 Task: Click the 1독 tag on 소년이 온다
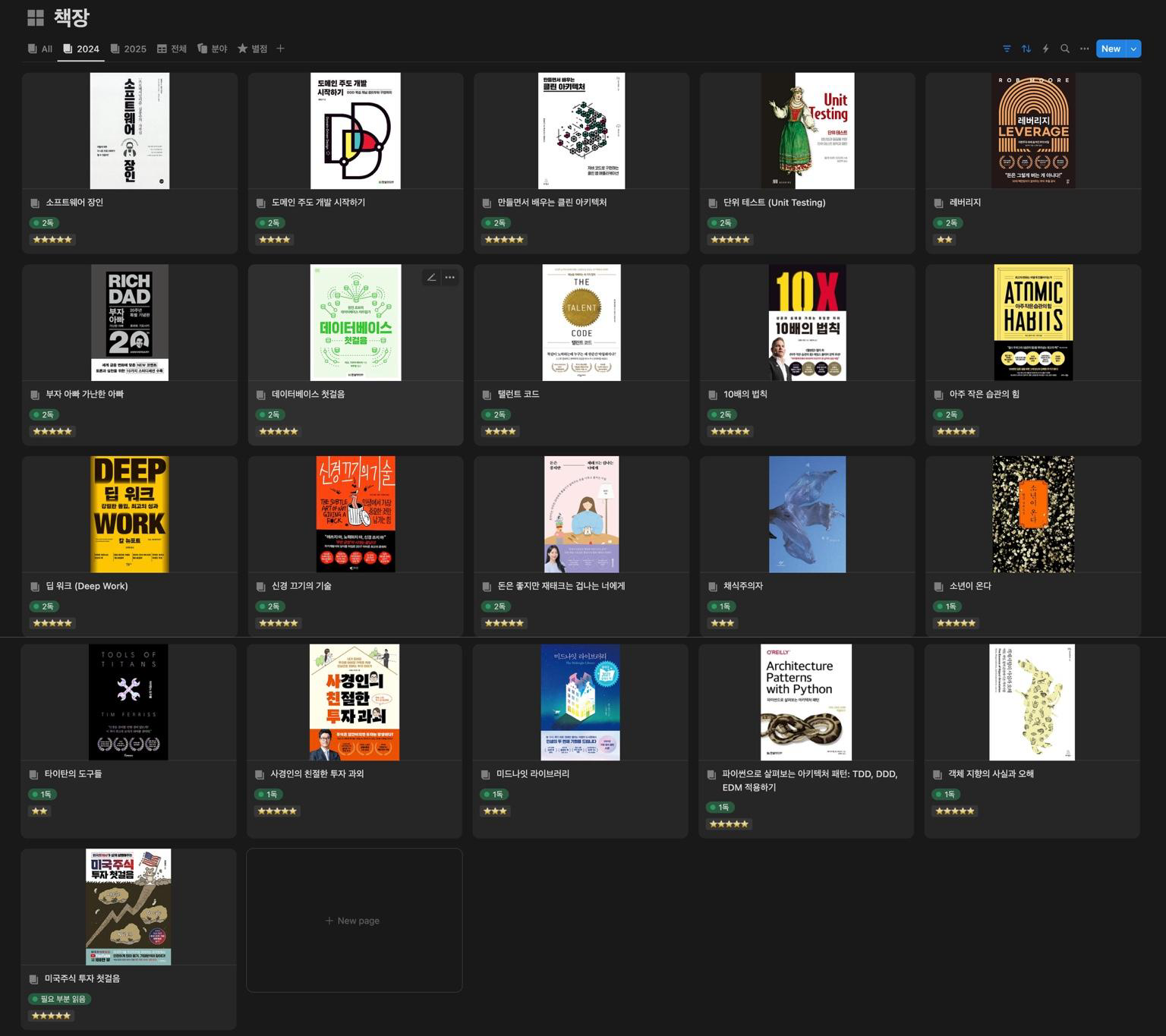tap(947, 606)
